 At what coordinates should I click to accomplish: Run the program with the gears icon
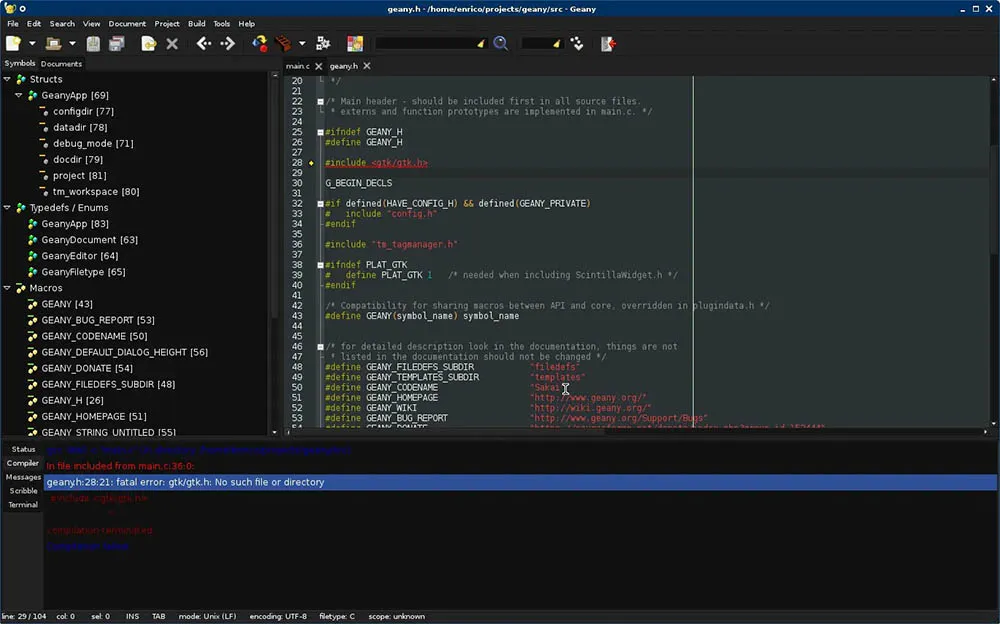[323, 44]
